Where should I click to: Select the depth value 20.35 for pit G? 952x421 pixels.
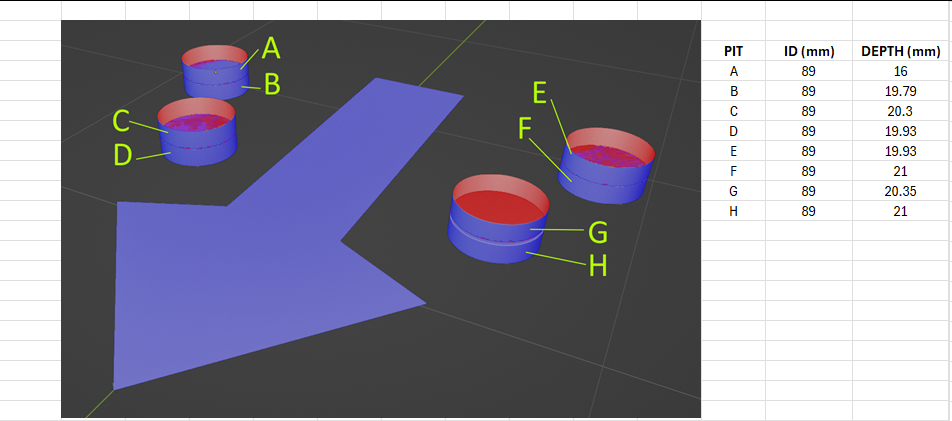(x=901, y=191)
